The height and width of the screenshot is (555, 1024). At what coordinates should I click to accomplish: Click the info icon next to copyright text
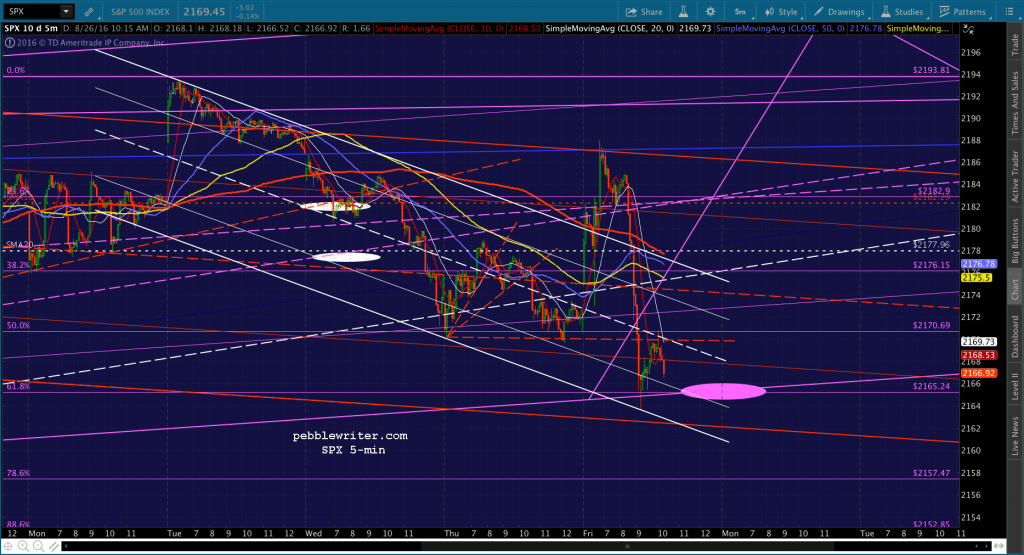point(9,42)
